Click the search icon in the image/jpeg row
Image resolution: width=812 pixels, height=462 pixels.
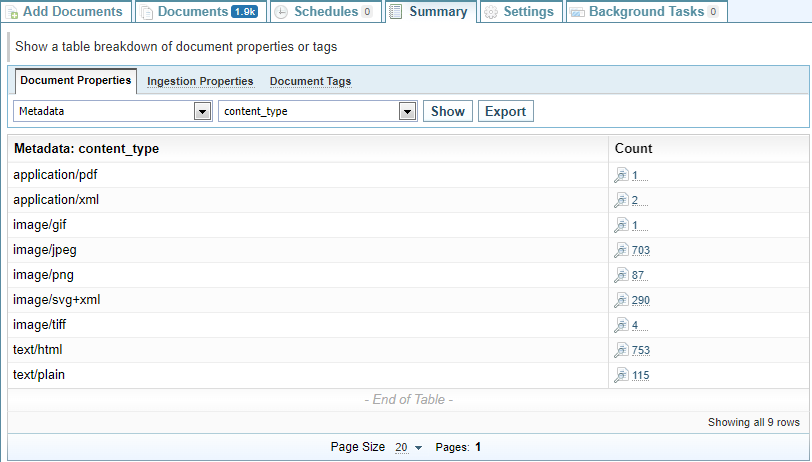[621, 250]
